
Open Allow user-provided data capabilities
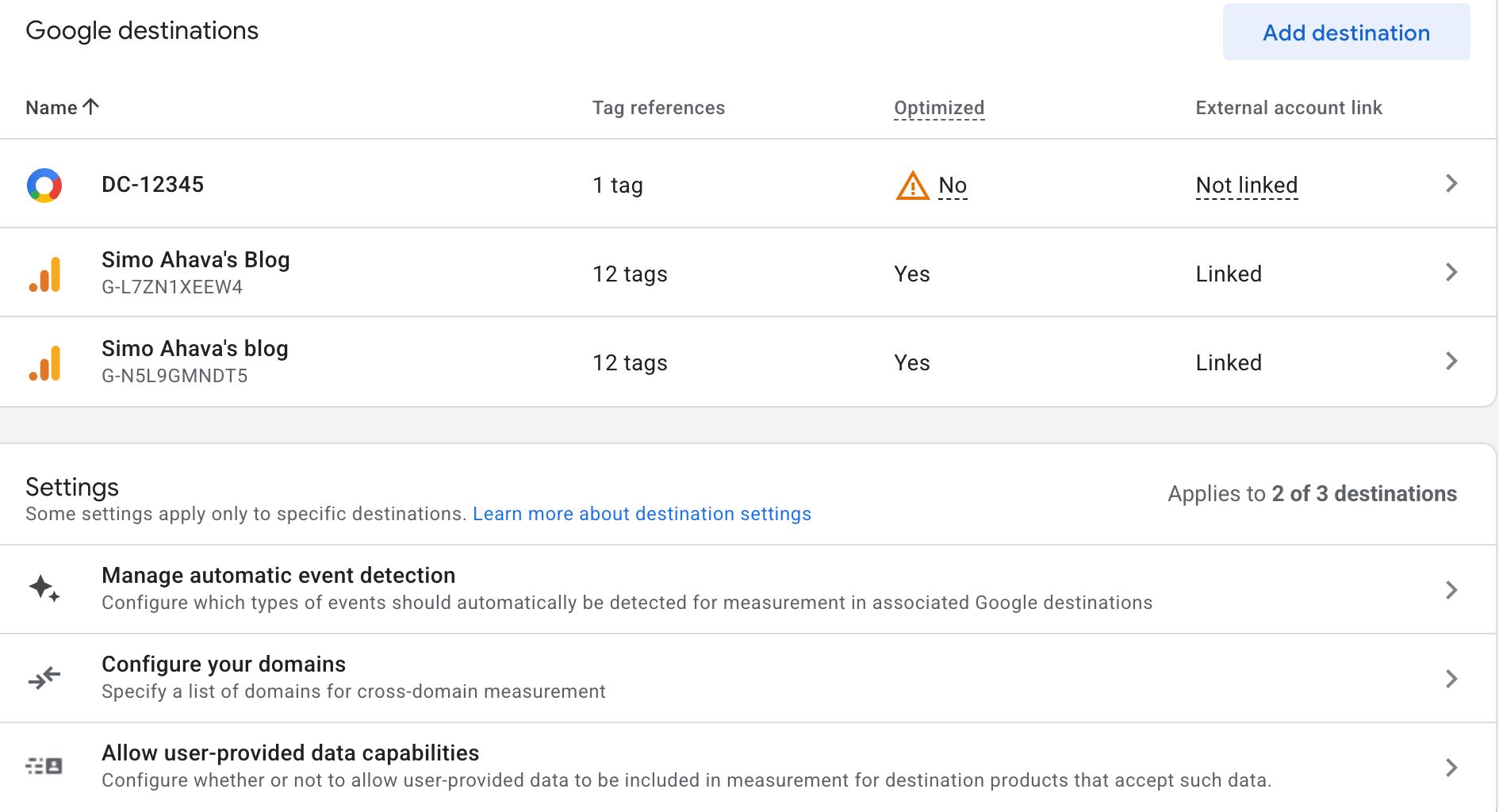[x=749, y=767]
